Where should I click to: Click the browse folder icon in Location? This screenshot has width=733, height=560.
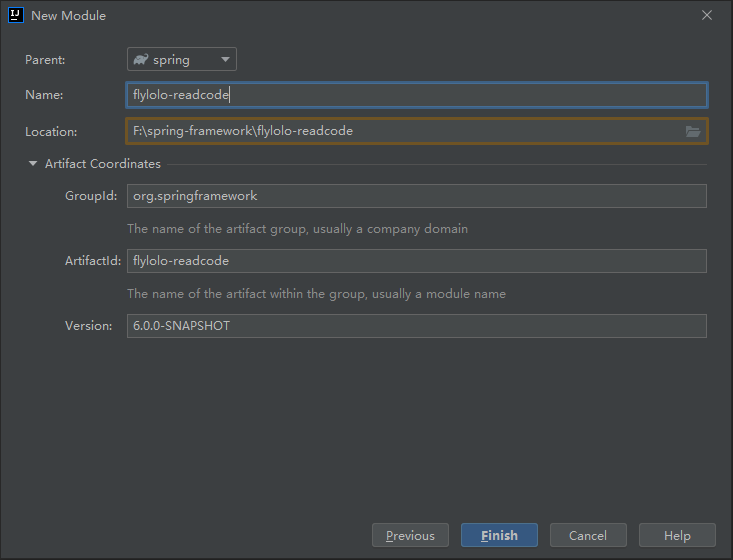pyautogui.click(x=693, y=131)
